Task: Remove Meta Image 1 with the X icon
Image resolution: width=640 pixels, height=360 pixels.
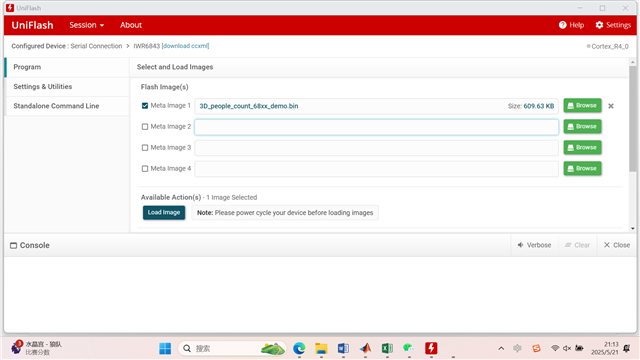Action: click(611, 106)
